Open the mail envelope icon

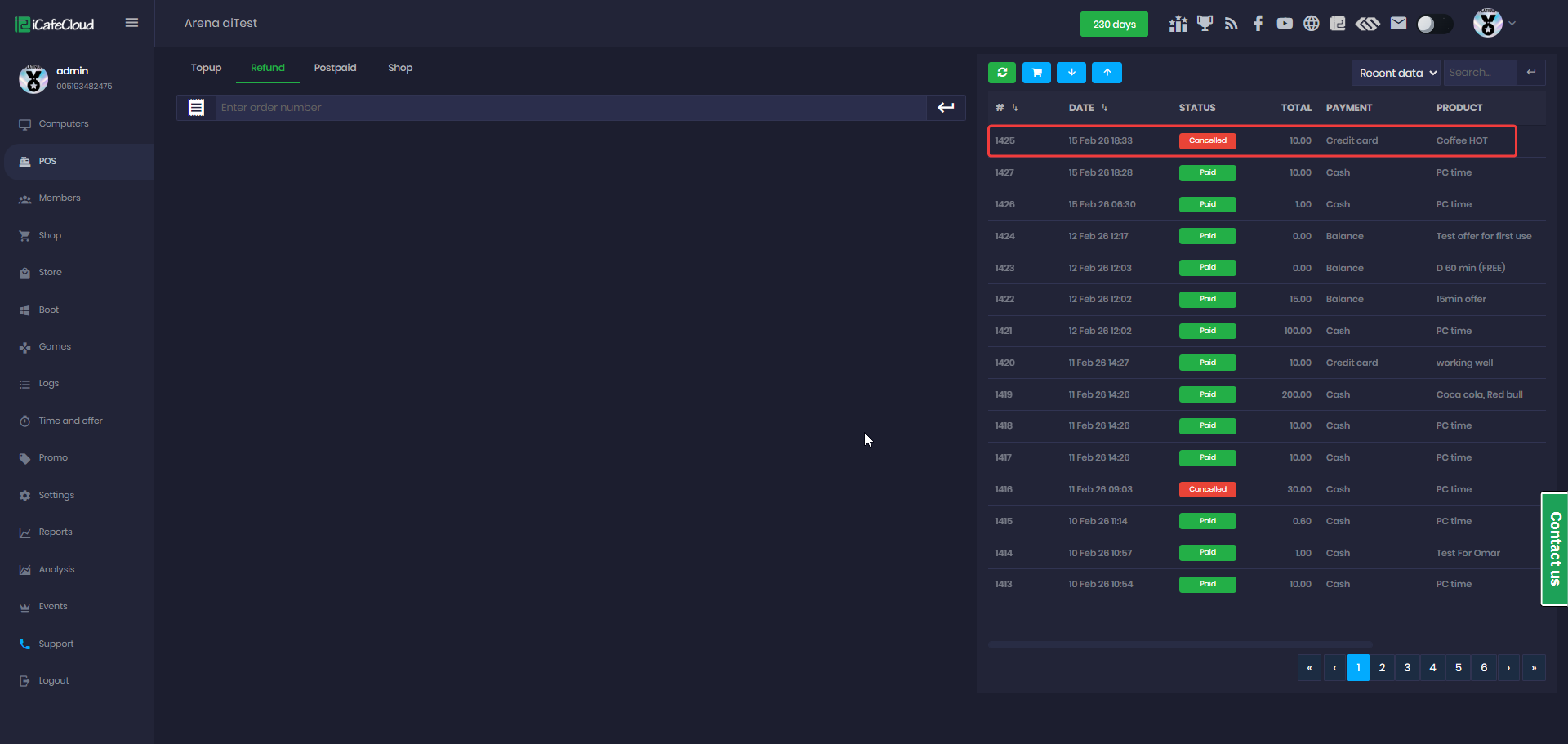(1398, 24)
